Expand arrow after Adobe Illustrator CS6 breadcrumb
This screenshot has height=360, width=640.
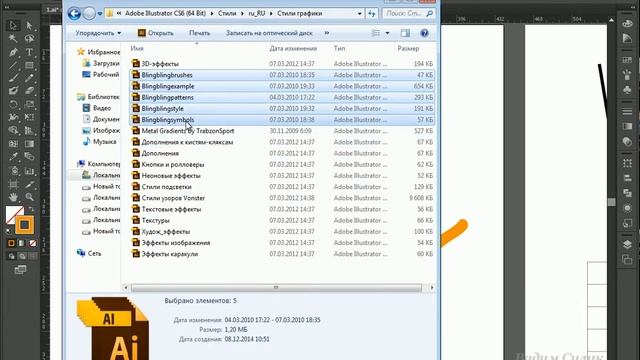click(212, 13)
